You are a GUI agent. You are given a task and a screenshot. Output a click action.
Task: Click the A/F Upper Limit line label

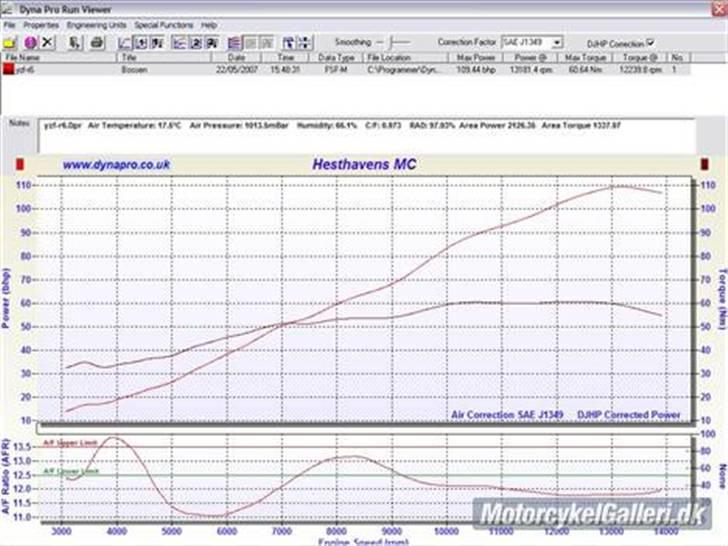70,442
